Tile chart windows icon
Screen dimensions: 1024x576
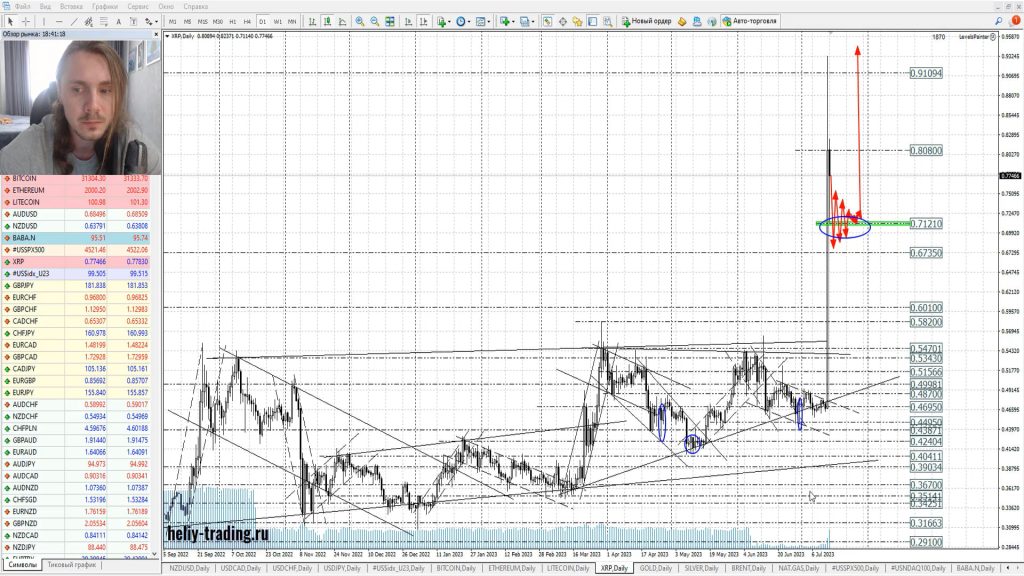tap(391, 21)
